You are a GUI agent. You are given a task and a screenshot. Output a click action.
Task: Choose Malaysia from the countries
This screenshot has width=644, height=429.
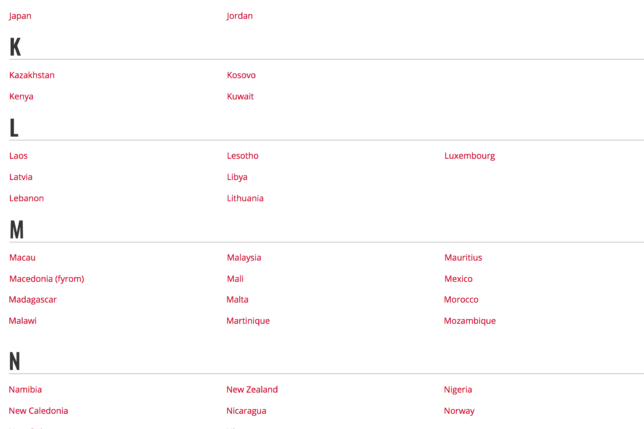(243, 258)
